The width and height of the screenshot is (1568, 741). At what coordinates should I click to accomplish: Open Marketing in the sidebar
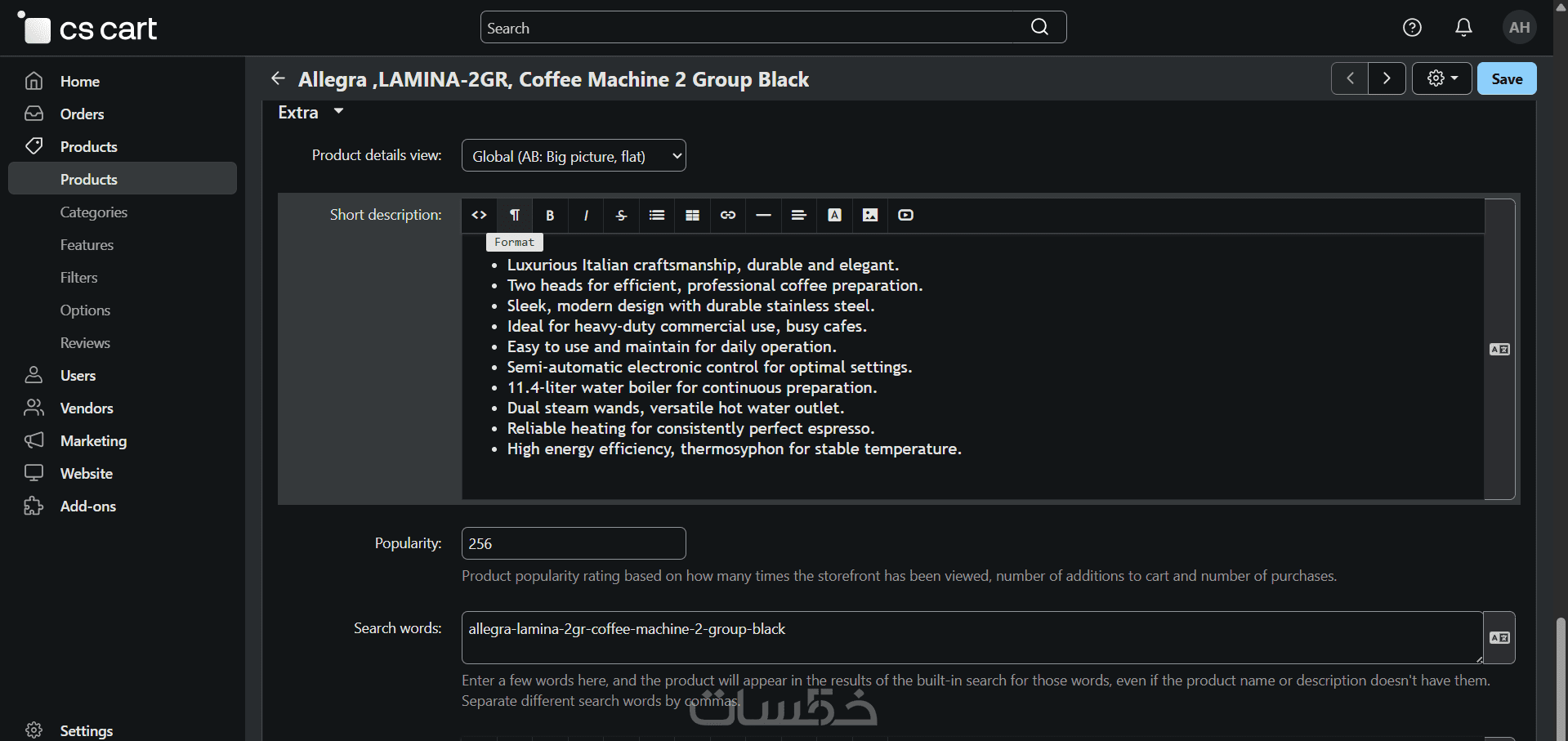[93, 440]
